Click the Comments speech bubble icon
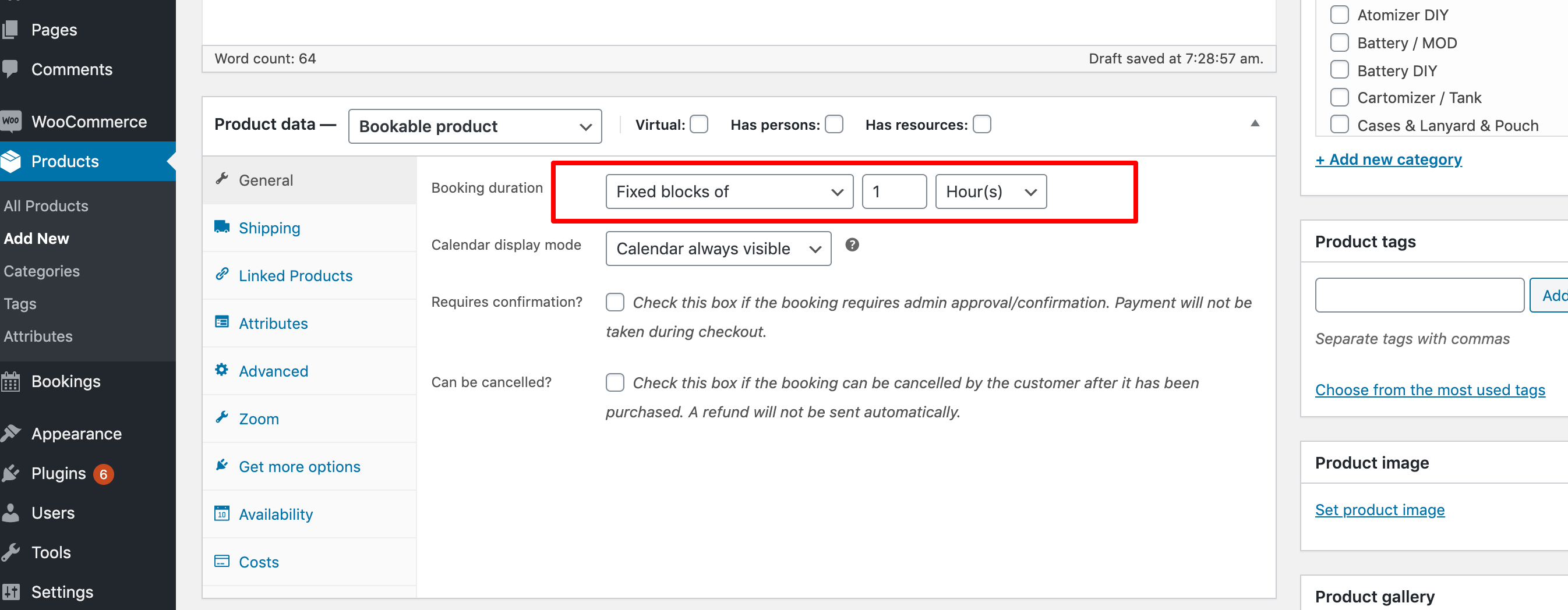 10,69
